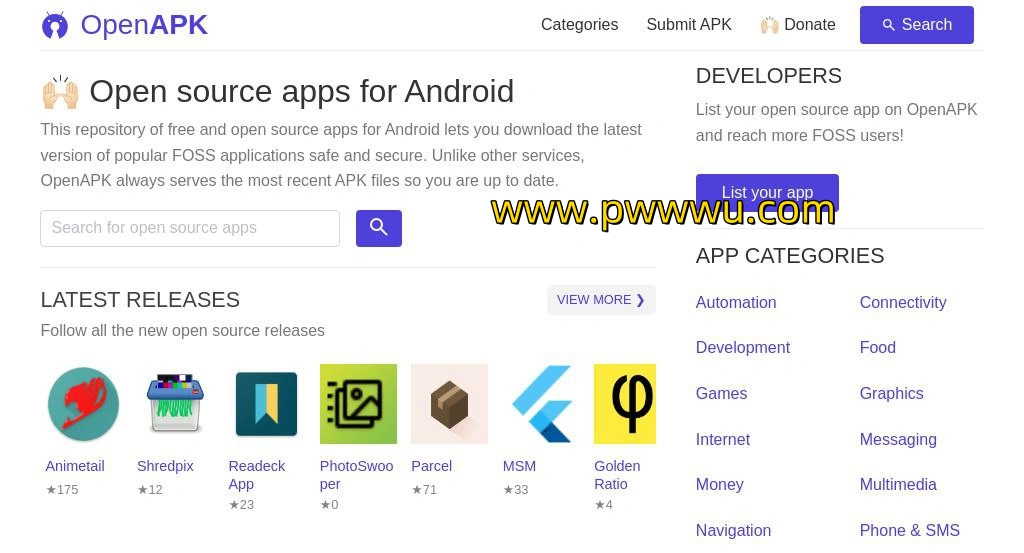This screenshot has height=553, width=1024.
Task: Open the Shredpix app link
Action: tap(165, 466)
